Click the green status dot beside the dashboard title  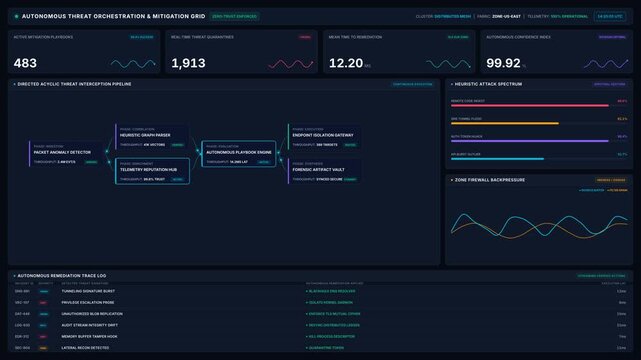(x=16, y=16)
